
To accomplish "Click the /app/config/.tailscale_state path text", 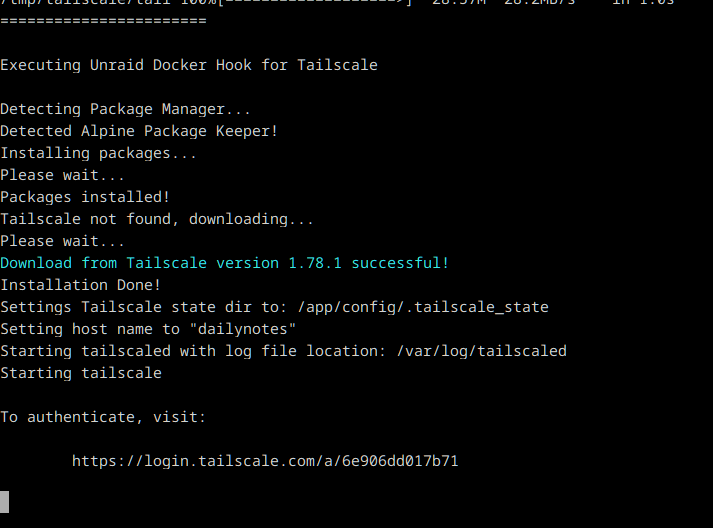I will point(423,307).
